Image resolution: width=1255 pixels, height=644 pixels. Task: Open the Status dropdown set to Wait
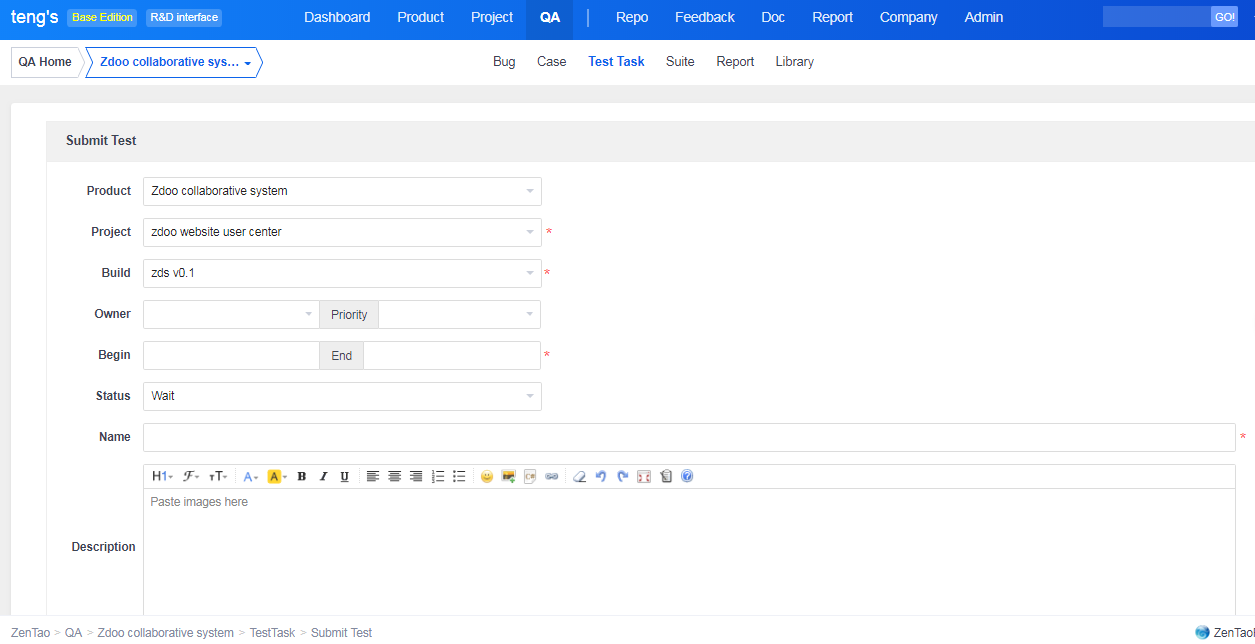click(x=342, y=396)
